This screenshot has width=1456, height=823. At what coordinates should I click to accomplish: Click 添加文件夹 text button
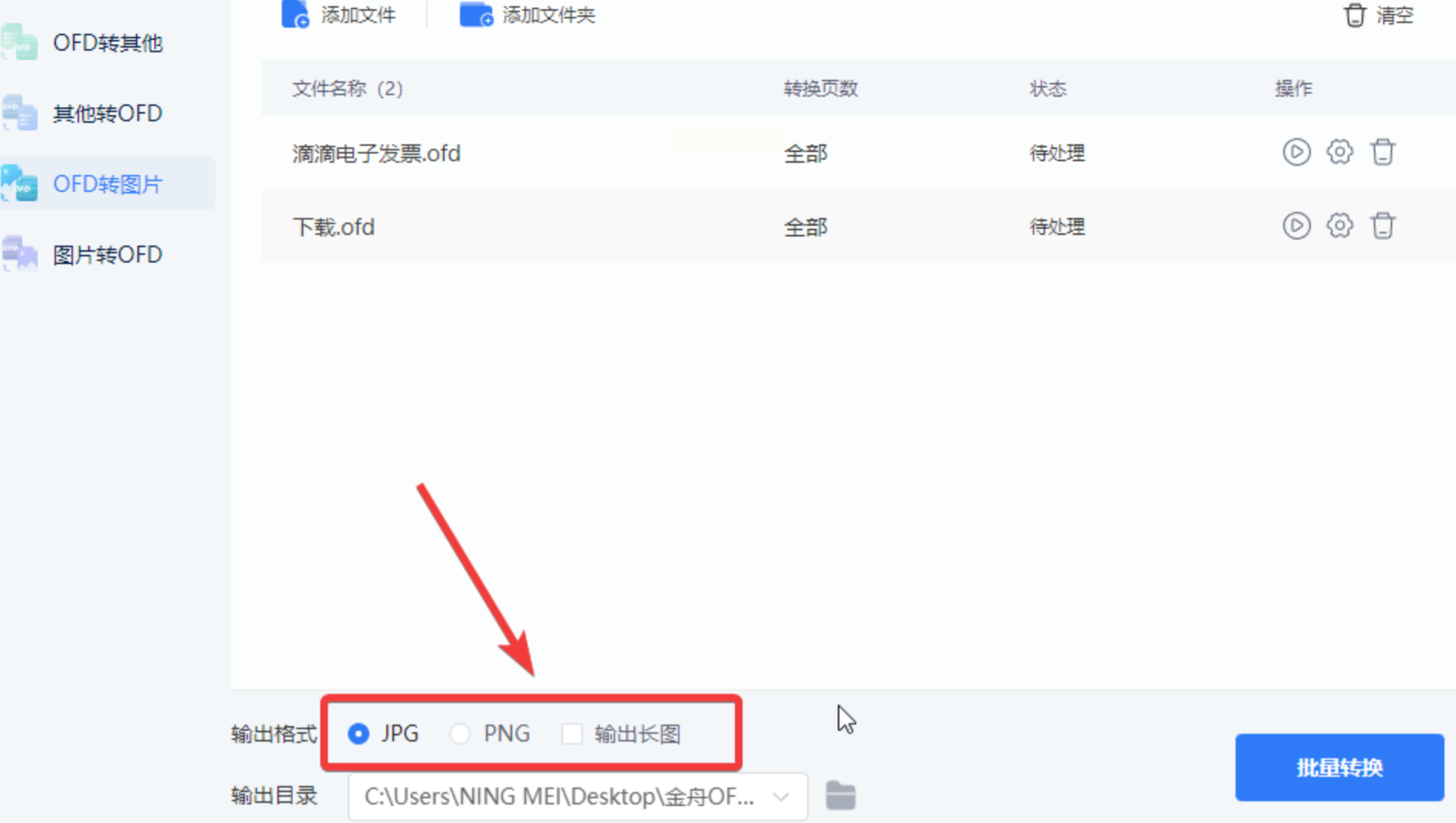(548, 15)
